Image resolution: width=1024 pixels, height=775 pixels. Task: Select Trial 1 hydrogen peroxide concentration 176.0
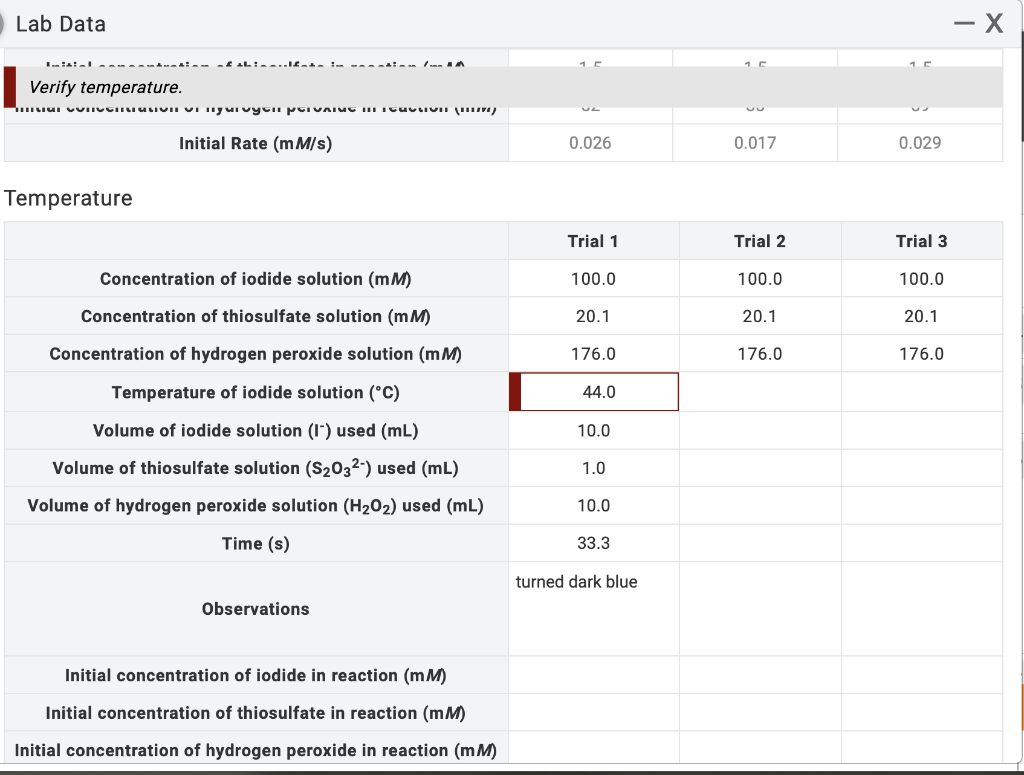coord(594,354)
